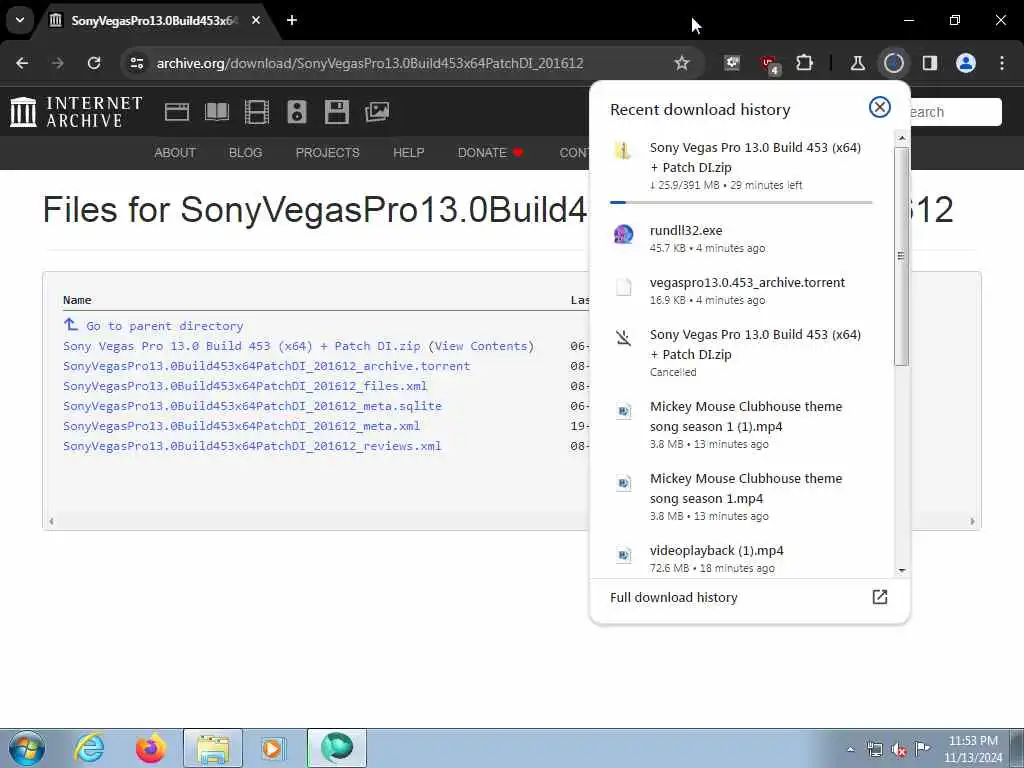Reload the page with the refresh icon

click(x=94, y=63)
